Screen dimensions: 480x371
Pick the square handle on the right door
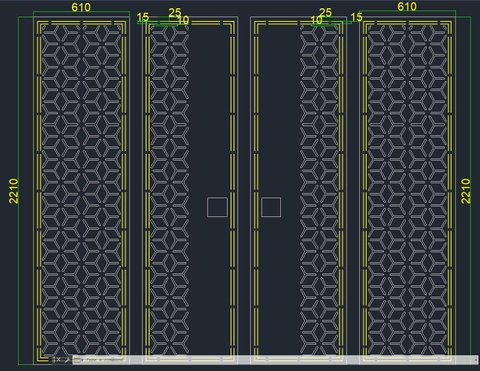click(271, 207)
